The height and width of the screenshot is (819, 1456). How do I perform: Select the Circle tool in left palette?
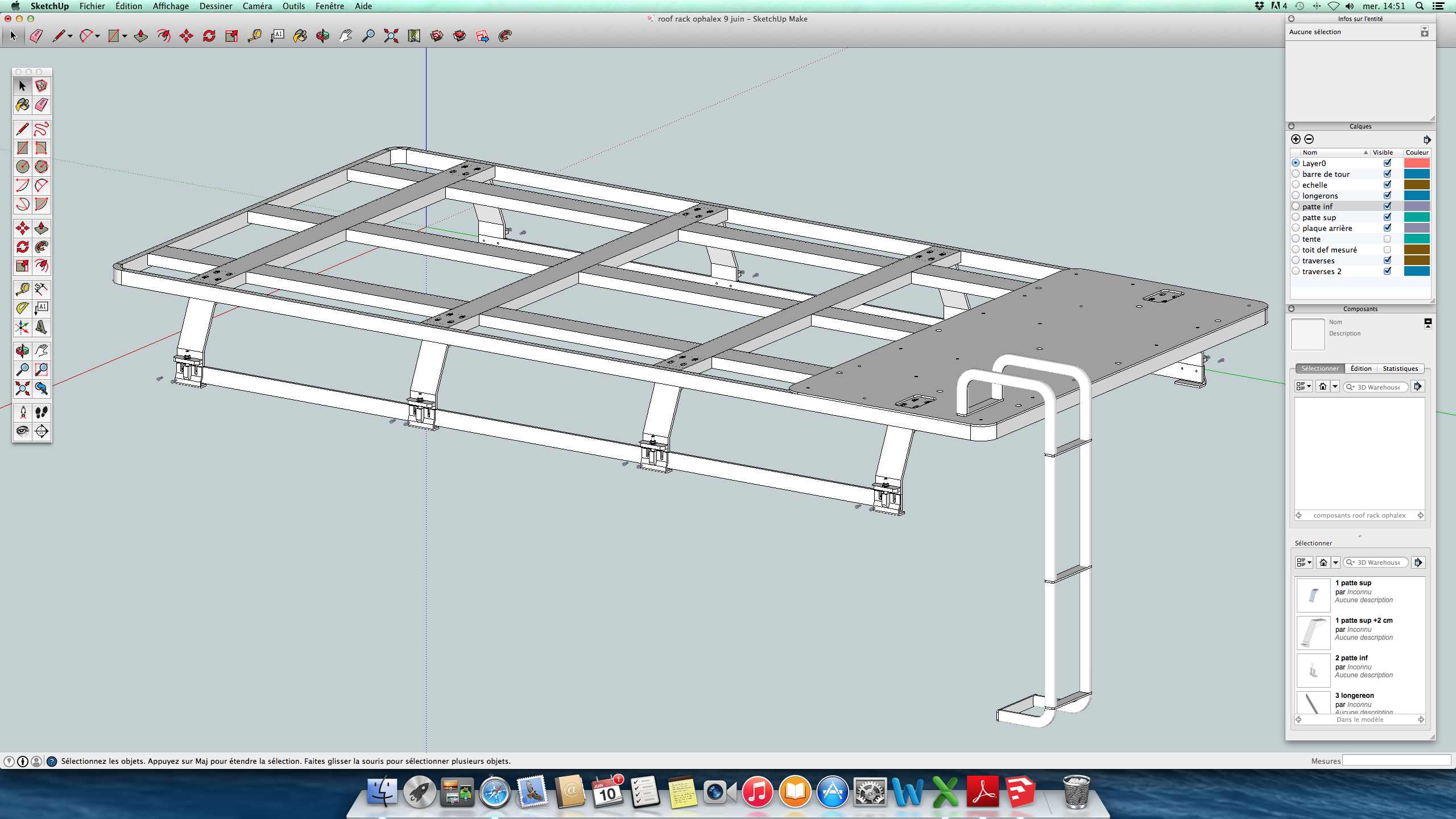point(22,167)
